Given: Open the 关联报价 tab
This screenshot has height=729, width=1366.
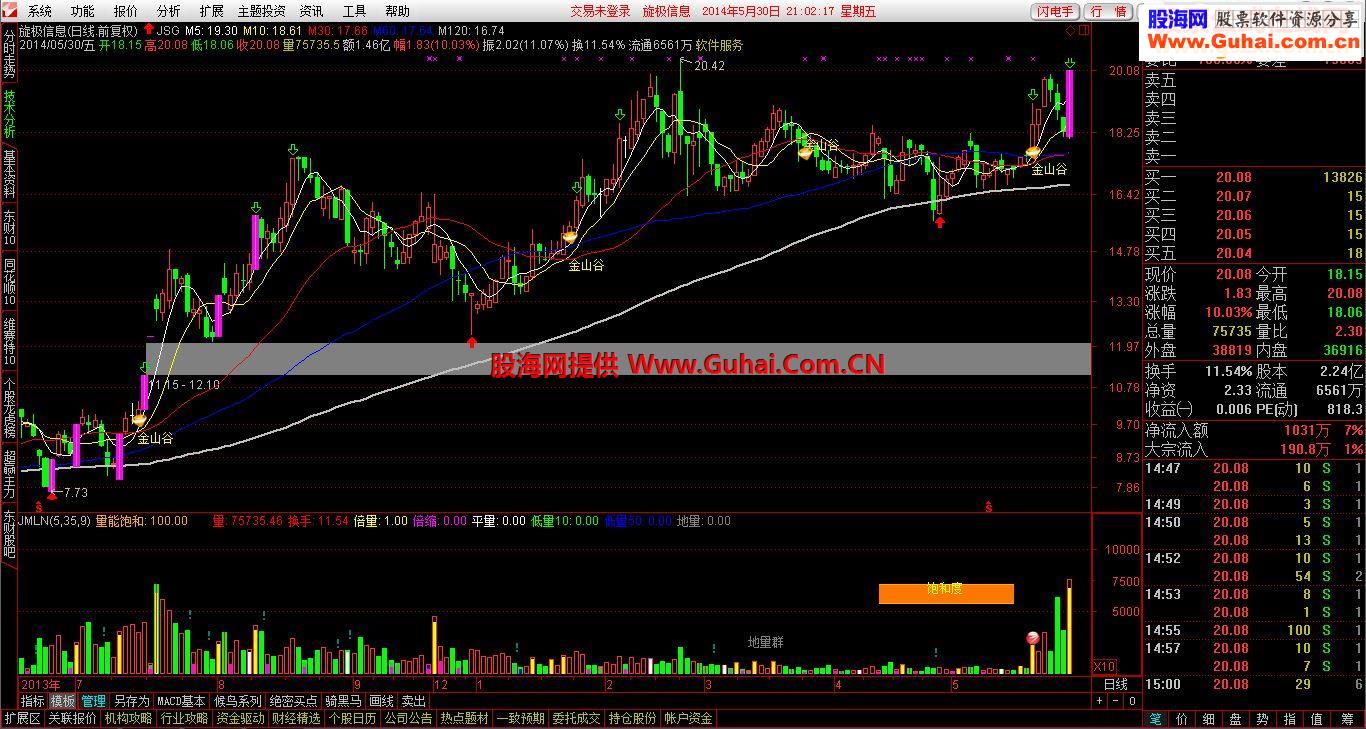Looking at the screenshot, I should (73, 719).
